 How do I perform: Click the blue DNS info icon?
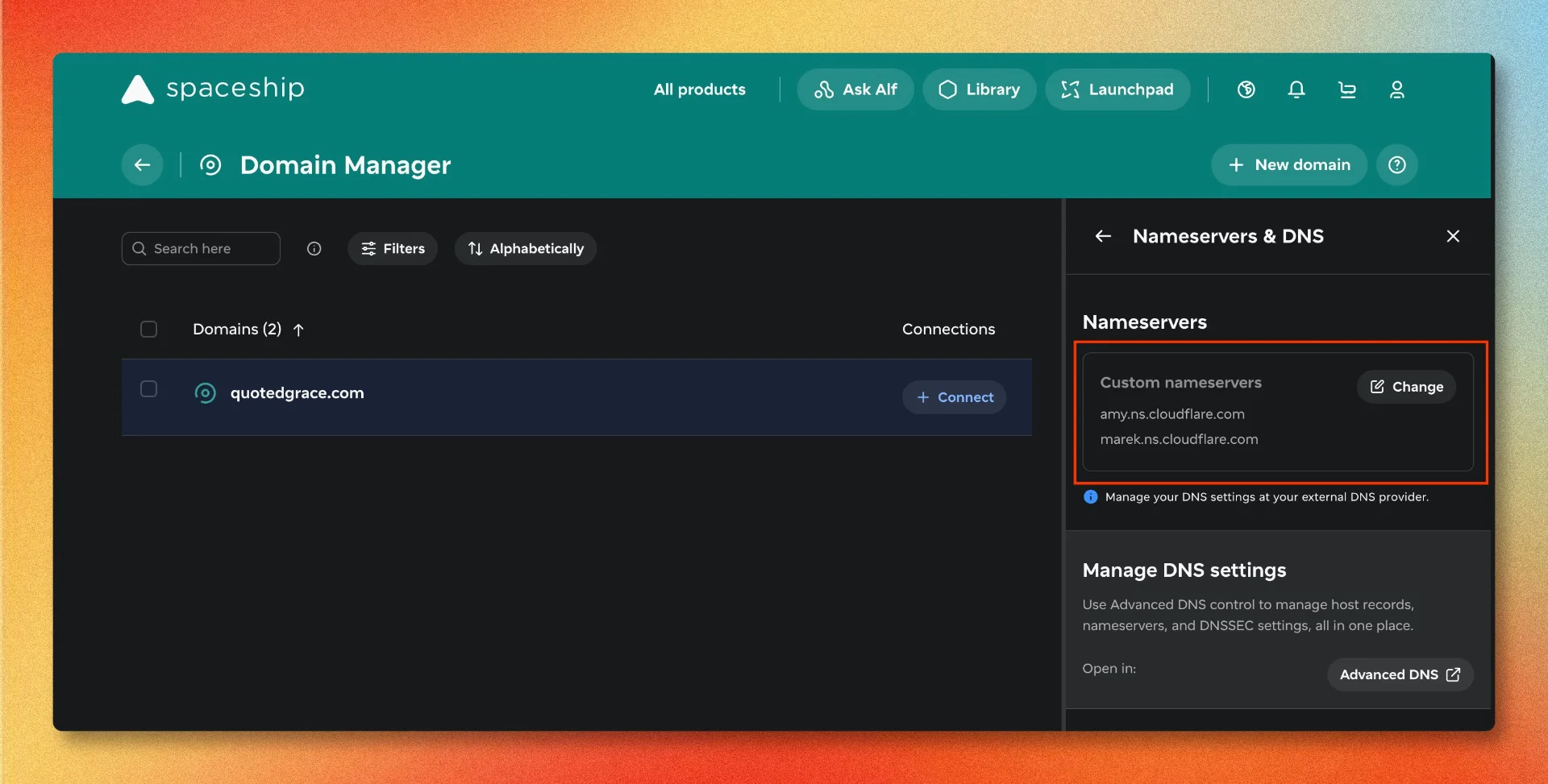(x=1091, y=496)
